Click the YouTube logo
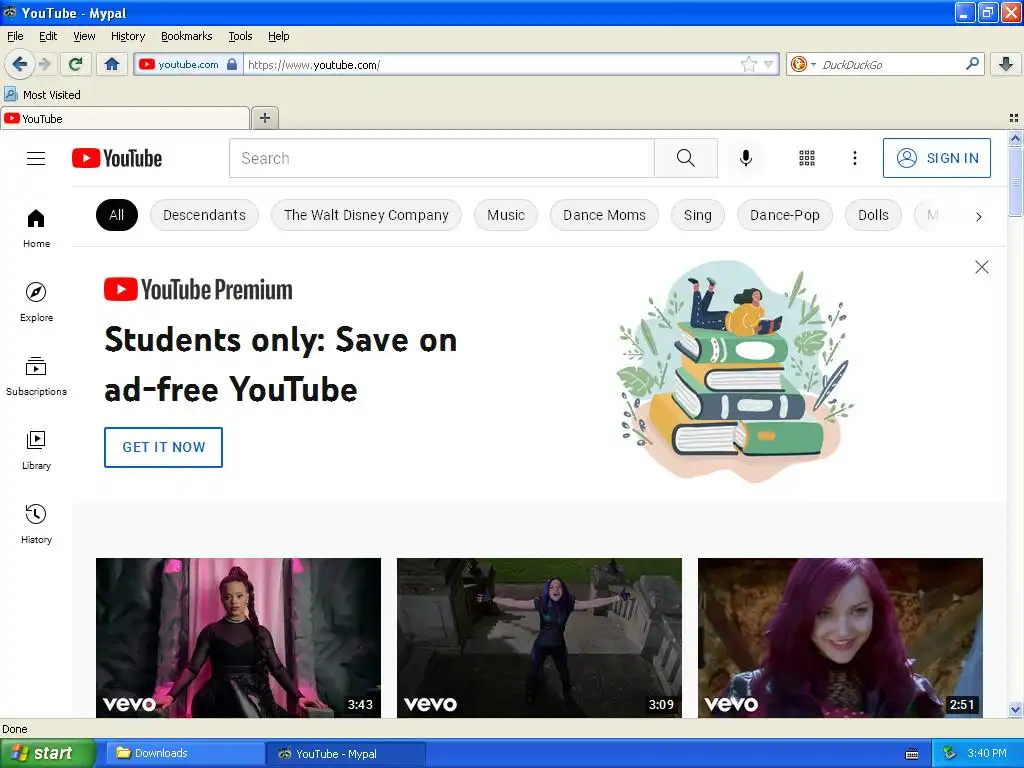Image resolution: width=1024 pixels, height=768 pixels. tap(117, 158)
